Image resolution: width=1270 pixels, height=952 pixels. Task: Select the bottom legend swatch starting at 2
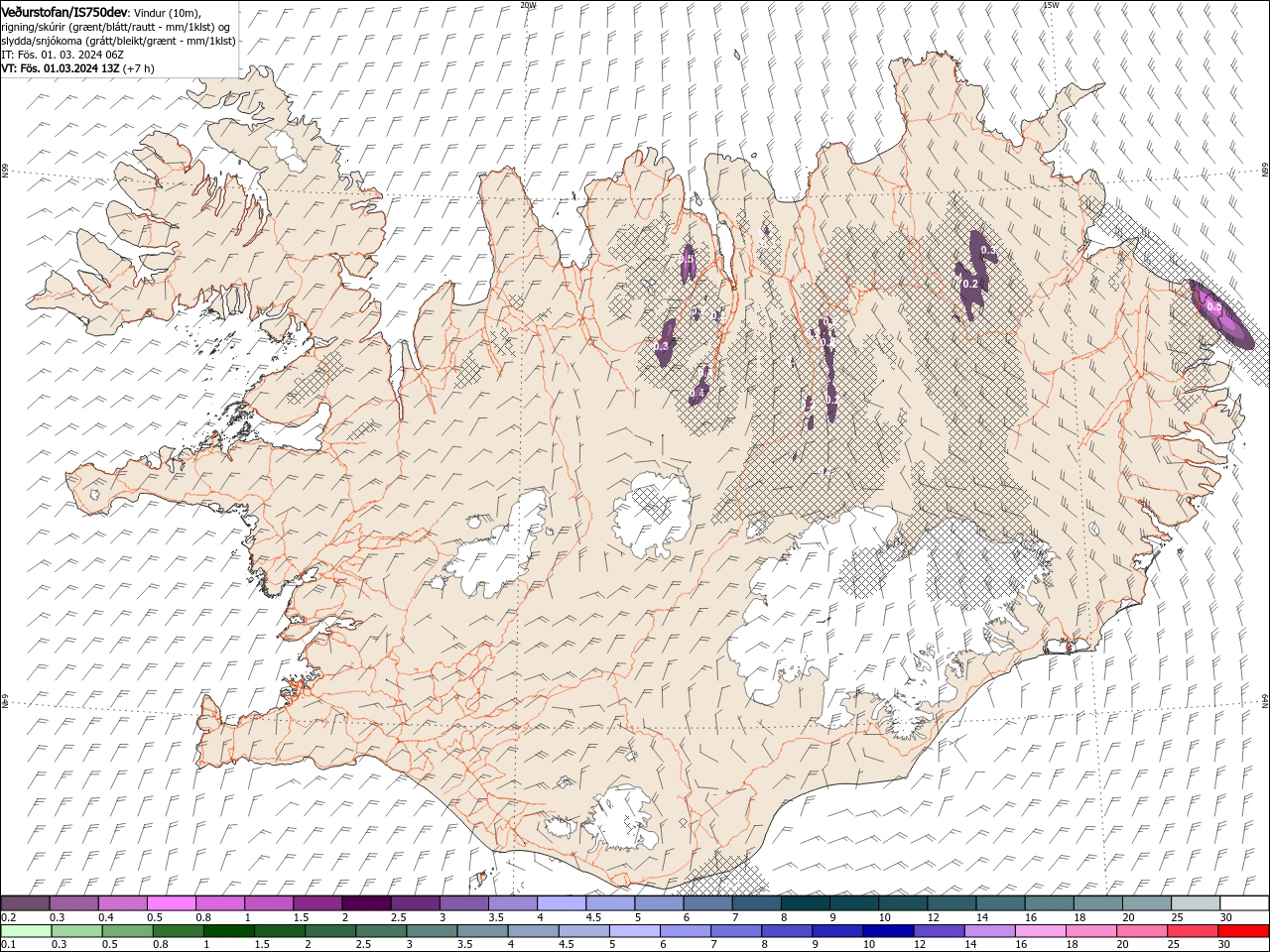(x=330, y=931)
